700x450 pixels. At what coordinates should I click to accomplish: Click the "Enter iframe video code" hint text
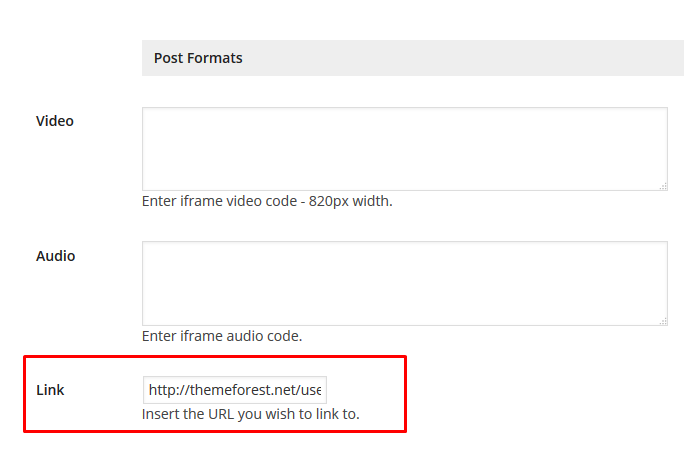coord(267,201)
